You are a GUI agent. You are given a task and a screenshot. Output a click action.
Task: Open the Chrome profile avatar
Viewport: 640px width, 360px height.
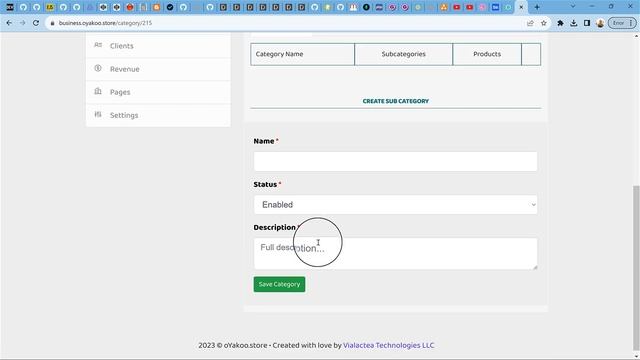coord(600,23)
